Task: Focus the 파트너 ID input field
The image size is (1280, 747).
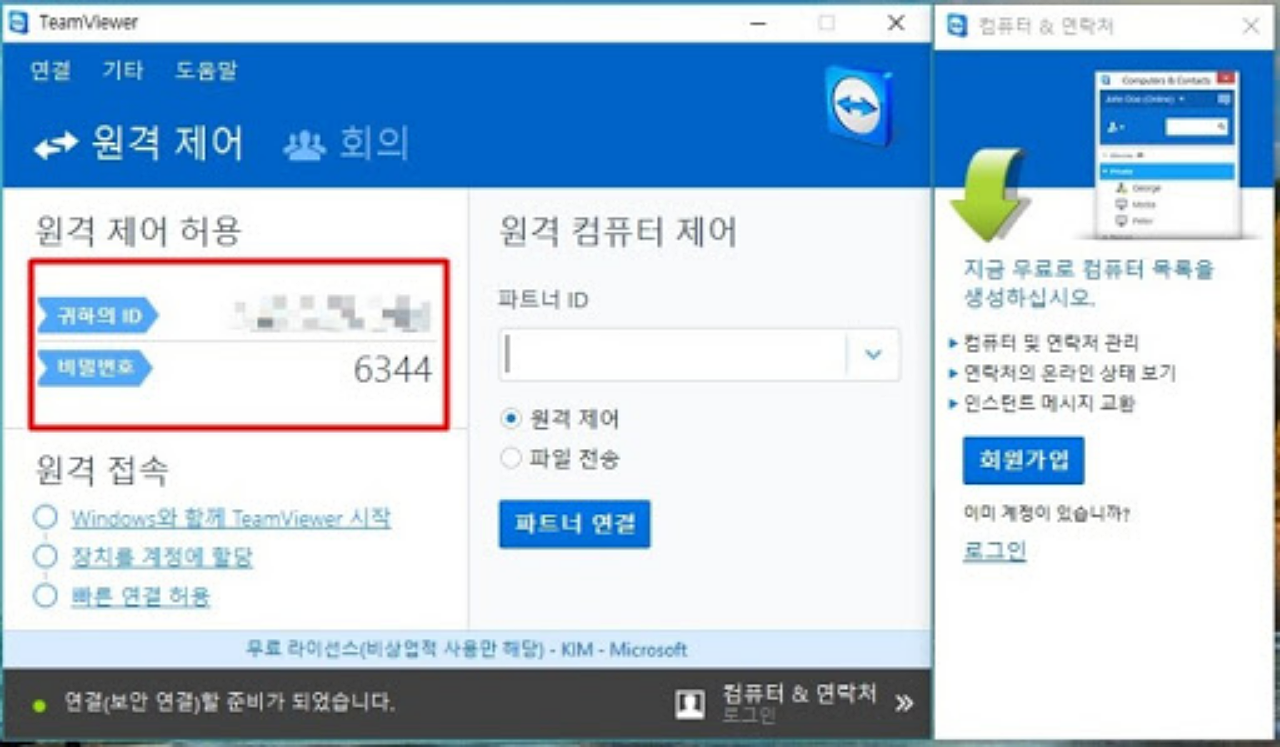Action: pyautogui.click(x=672, y=354)
